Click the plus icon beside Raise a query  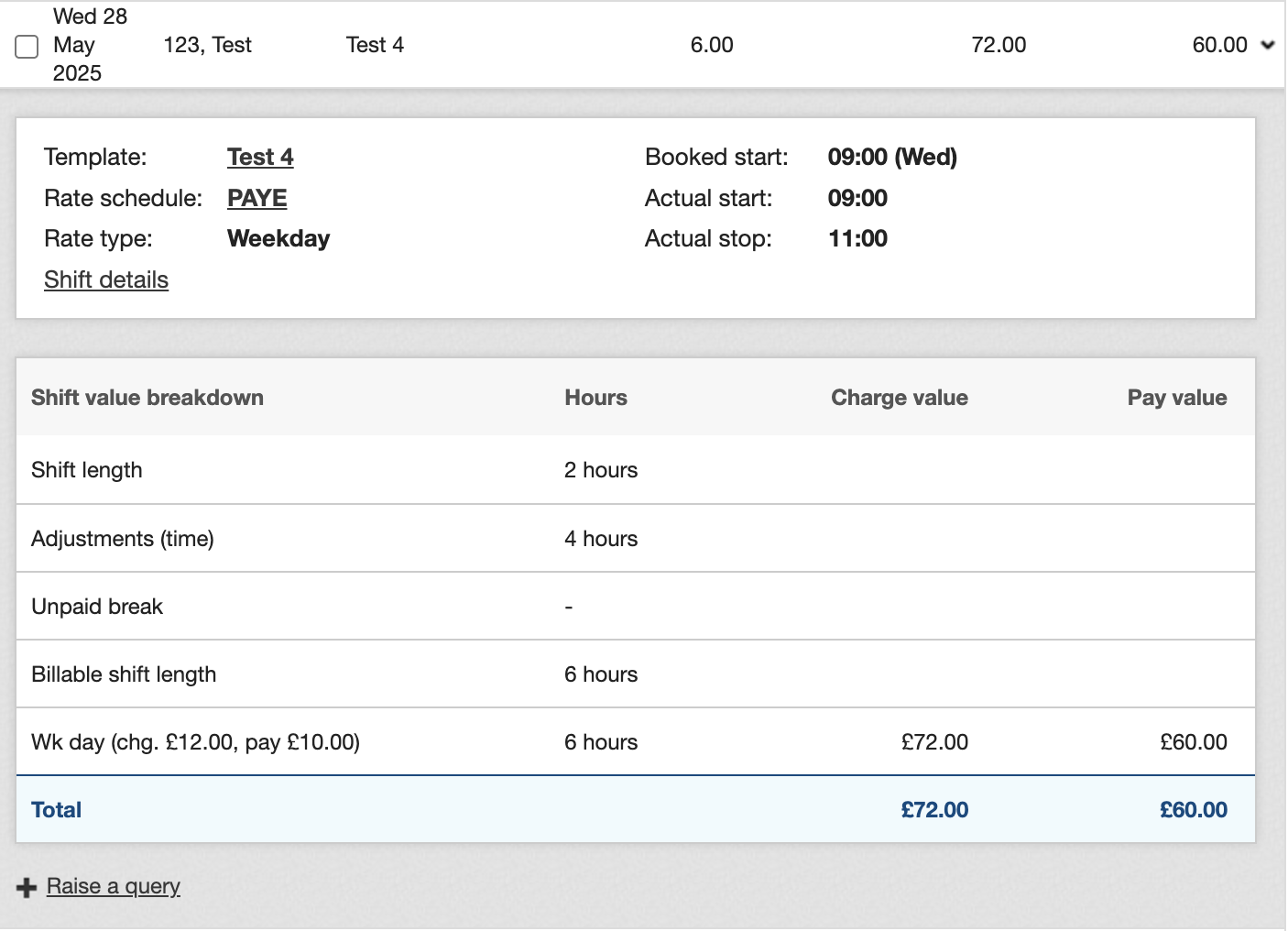27,887
